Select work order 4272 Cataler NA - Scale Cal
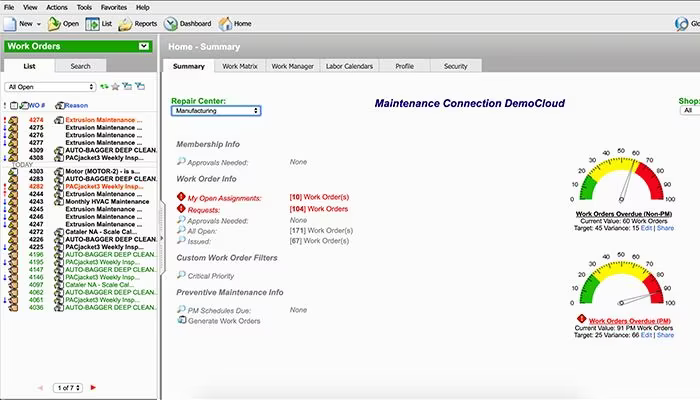The image size is (700, 400). click(80, 232)
